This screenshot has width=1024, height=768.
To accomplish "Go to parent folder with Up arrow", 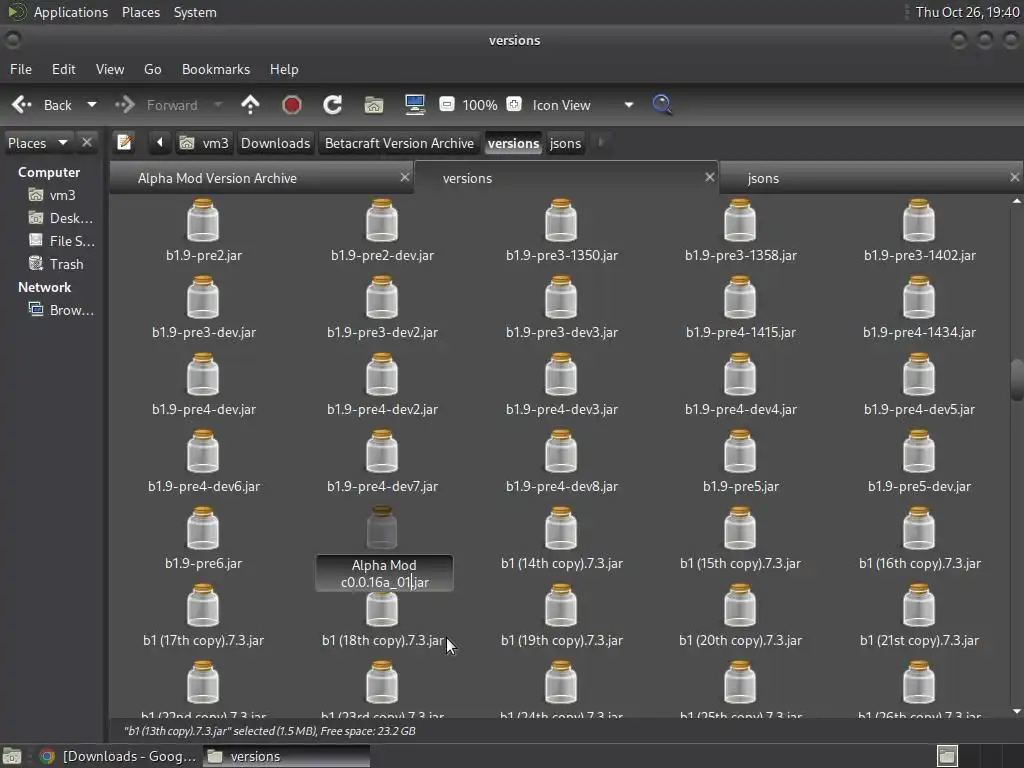I will tap(250, 104).
